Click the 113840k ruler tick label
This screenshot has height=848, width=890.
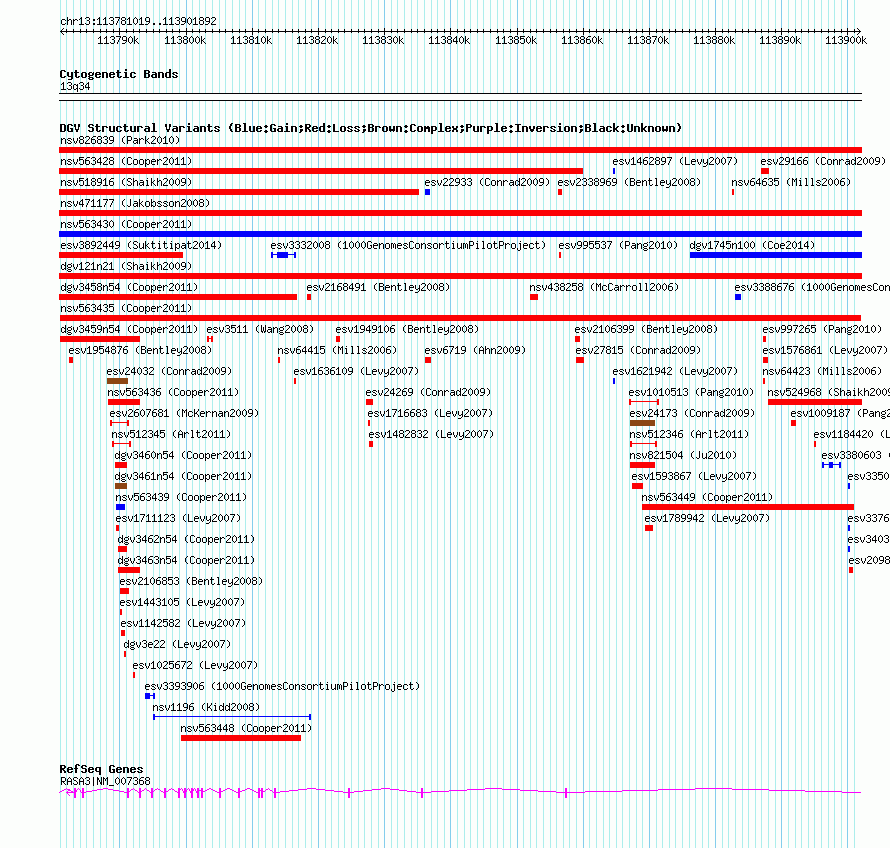(448, 40)
